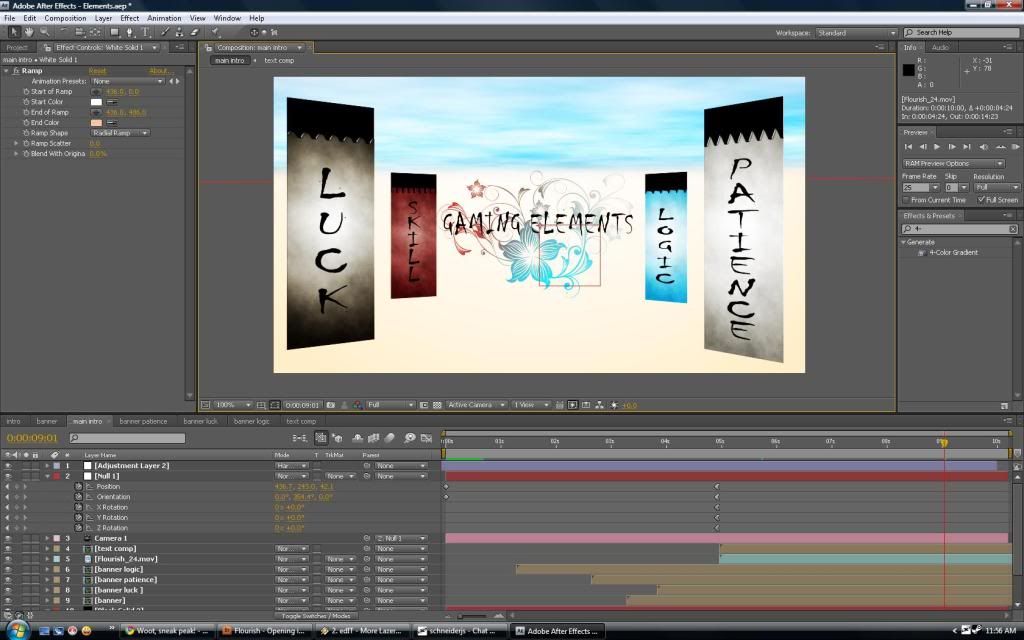Click the Toggle Switches / Modes button
1024x640 pixels.
coord(314,616)
